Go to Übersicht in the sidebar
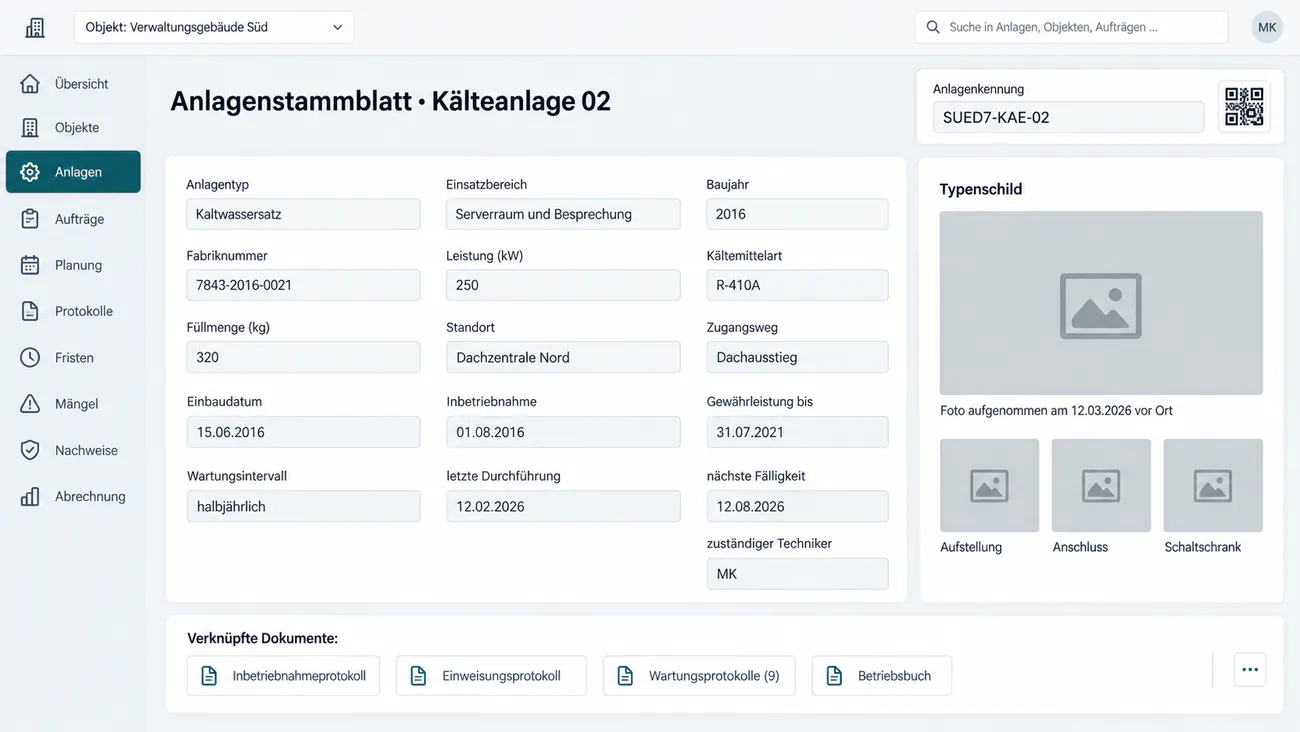Image resolution: width=1300 pixels, height=732 pixels. (x=73, y=84)
